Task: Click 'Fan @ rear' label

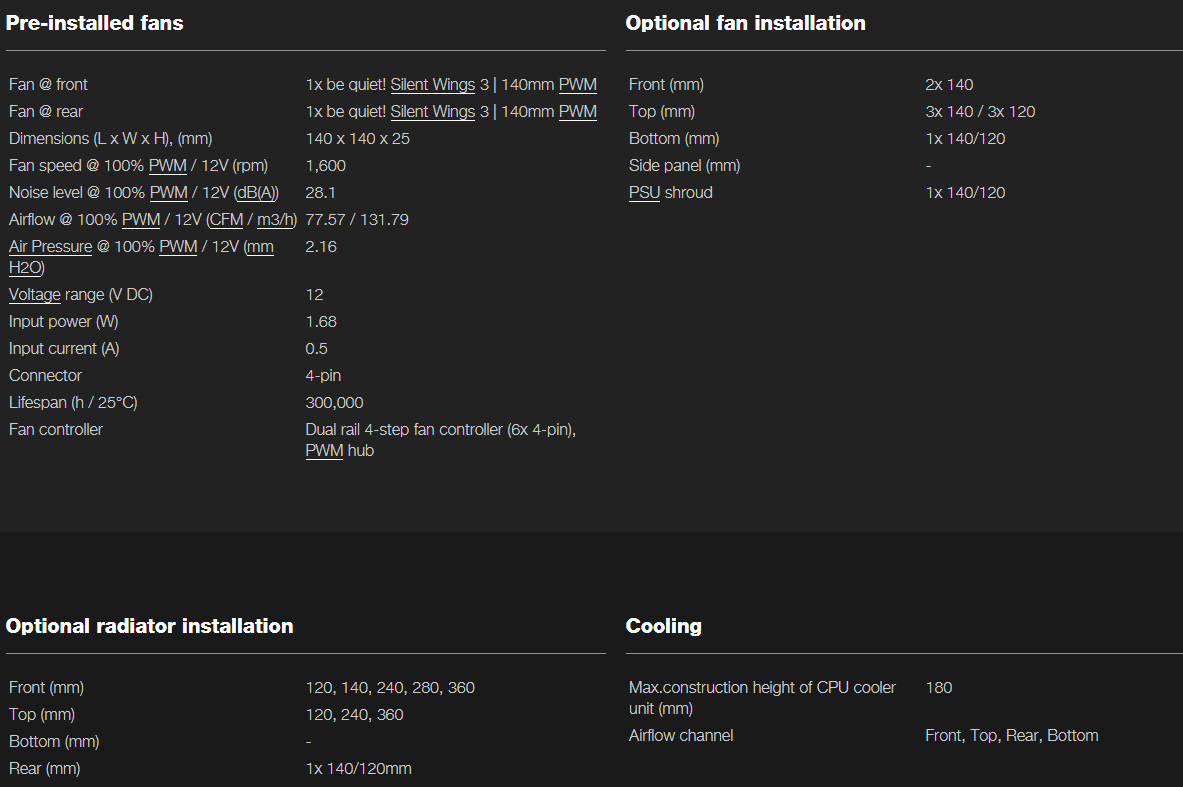Action: [46, 112]
